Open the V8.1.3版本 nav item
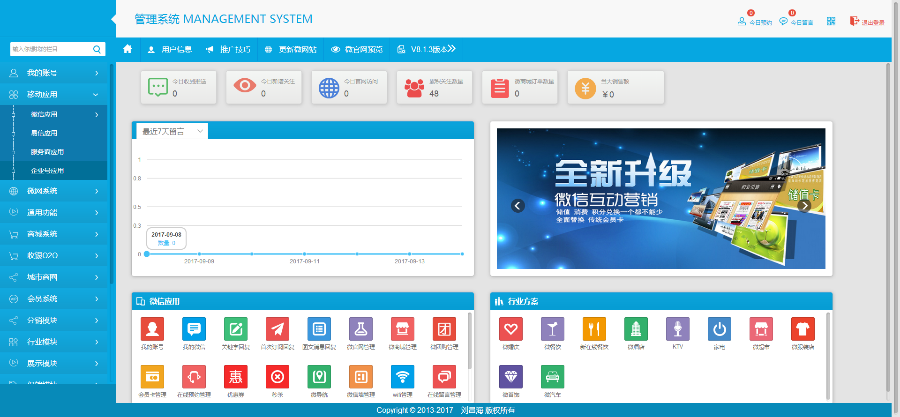The image size is (900, 417). coord(426,49)
